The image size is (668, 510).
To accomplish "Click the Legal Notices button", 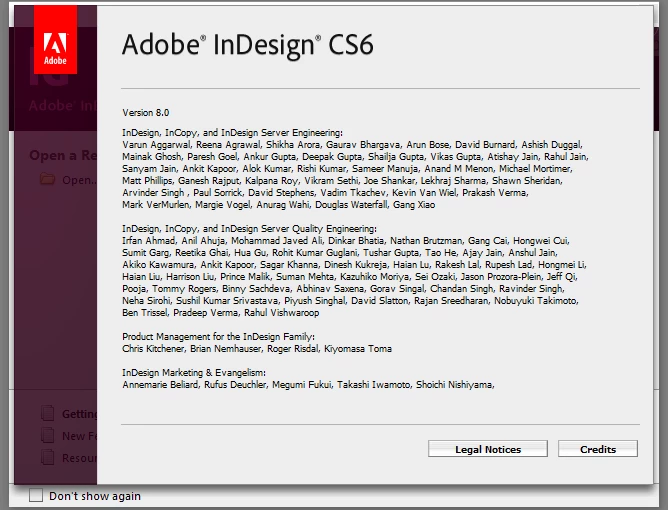I will [488, 449].
